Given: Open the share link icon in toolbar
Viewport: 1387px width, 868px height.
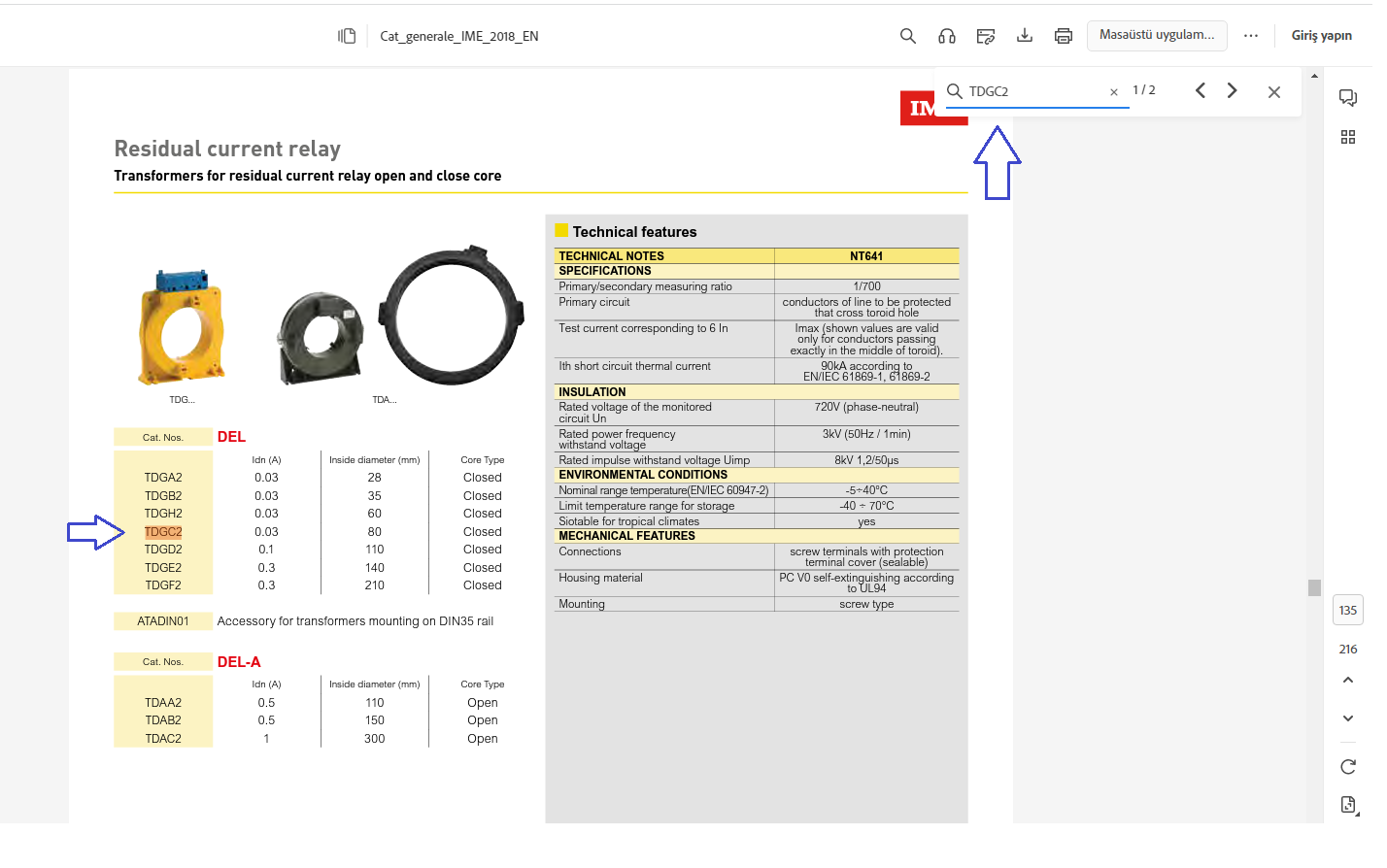Looking at the screenshot, I should click(x=986, y=36).
